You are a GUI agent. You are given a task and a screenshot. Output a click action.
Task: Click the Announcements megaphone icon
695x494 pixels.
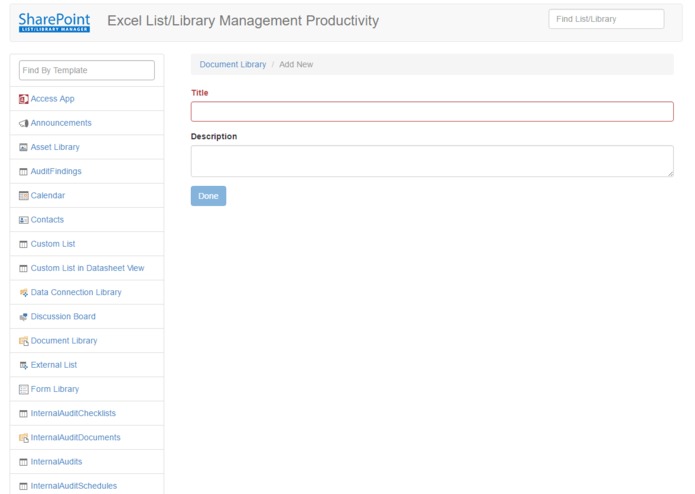point(23,123)
